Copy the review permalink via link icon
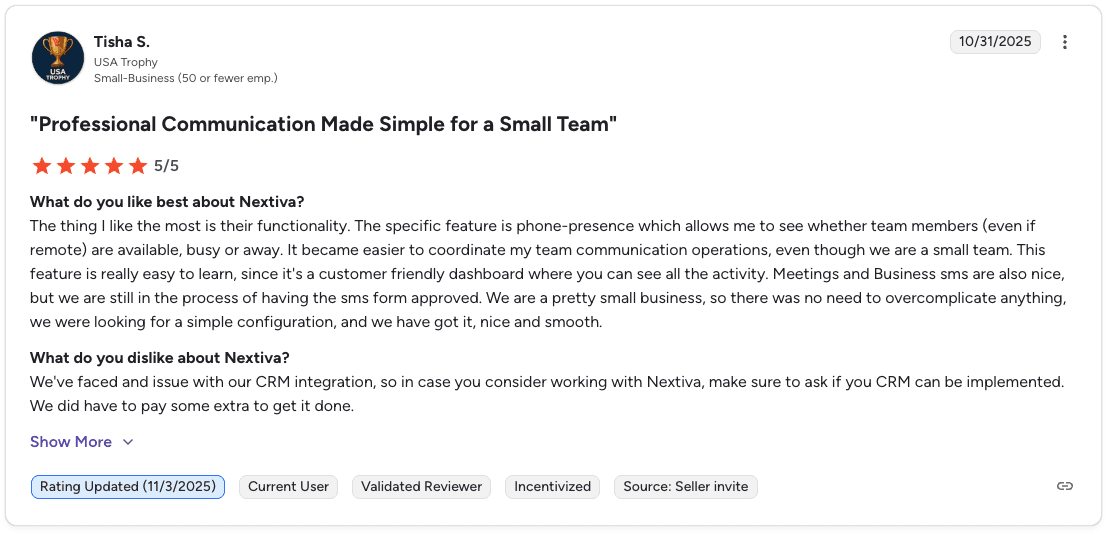1109x535 pixels. (1065, 487)
